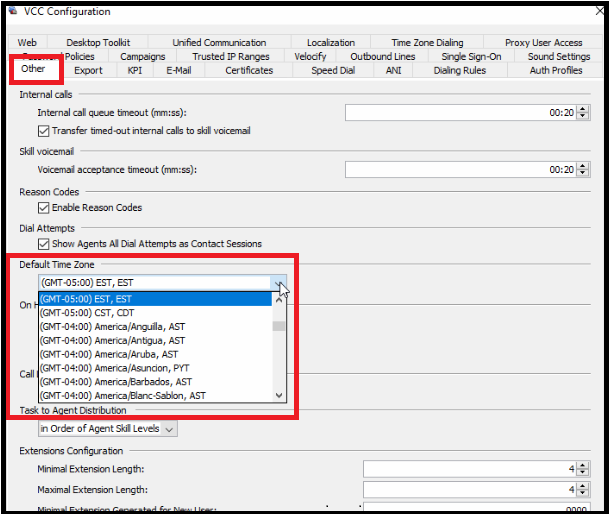Open the E-Mail tab
The width and height of the screenshot is (610, 514).
(x=179, y=70)
